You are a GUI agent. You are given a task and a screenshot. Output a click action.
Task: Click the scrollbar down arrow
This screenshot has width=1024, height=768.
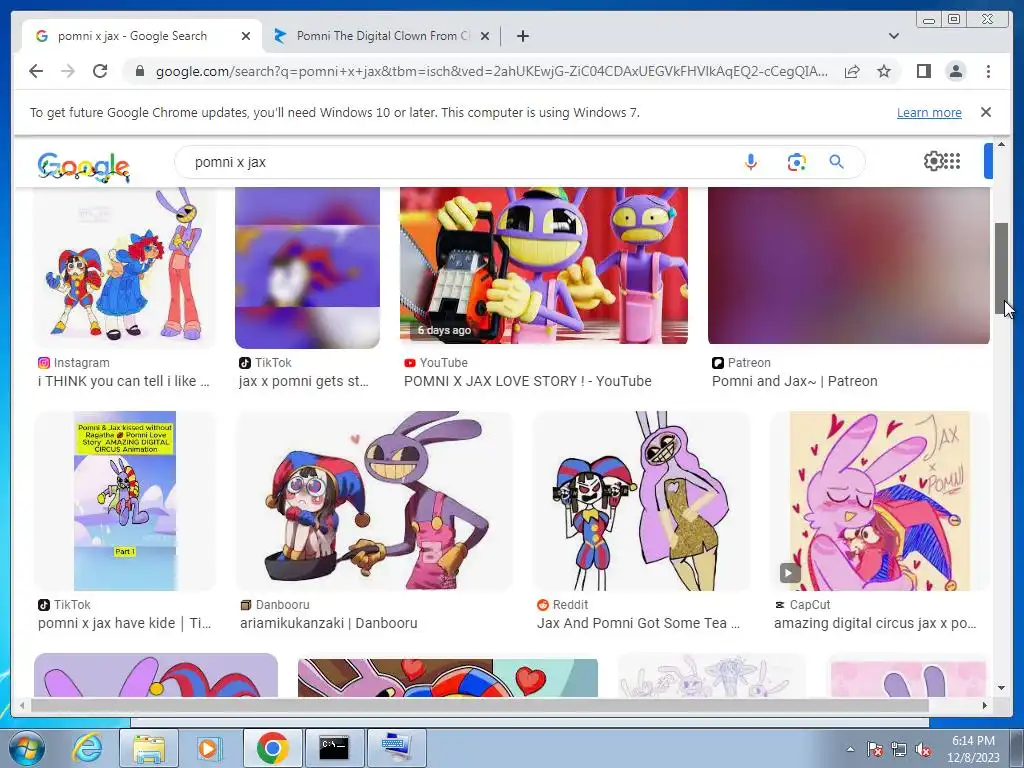tap(1001, 687)
